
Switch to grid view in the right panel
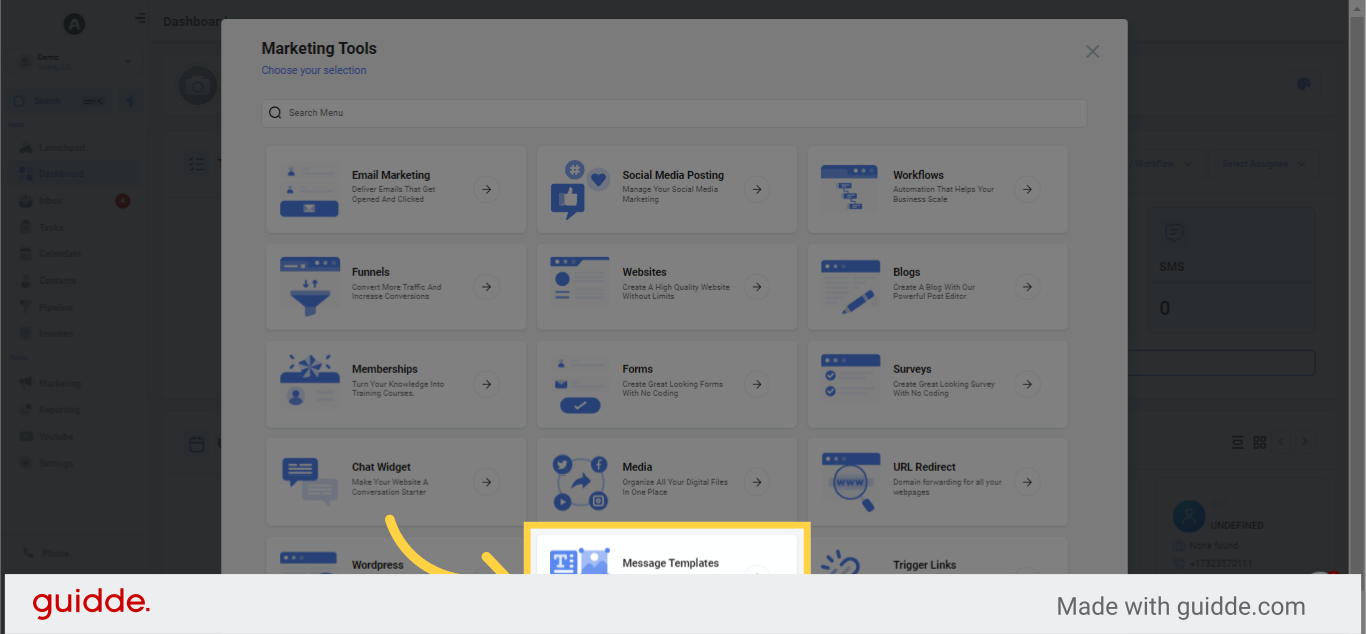[1259, 441]
